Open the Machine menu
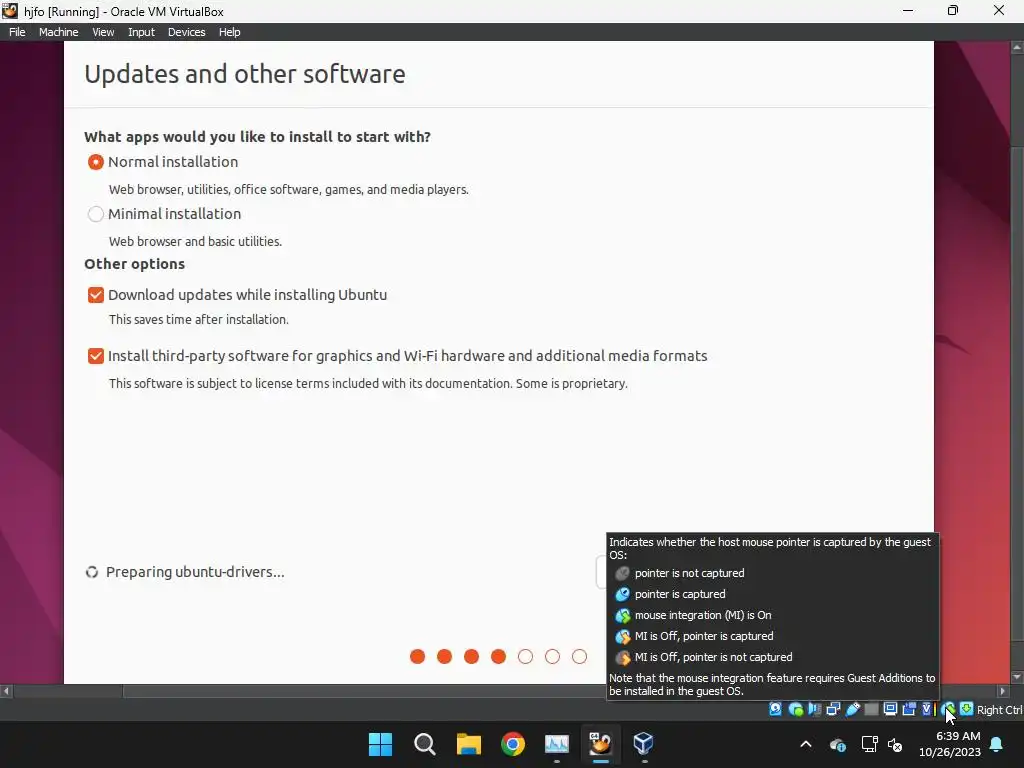The height and width of the screenshot is (768, 1024). 58,32
